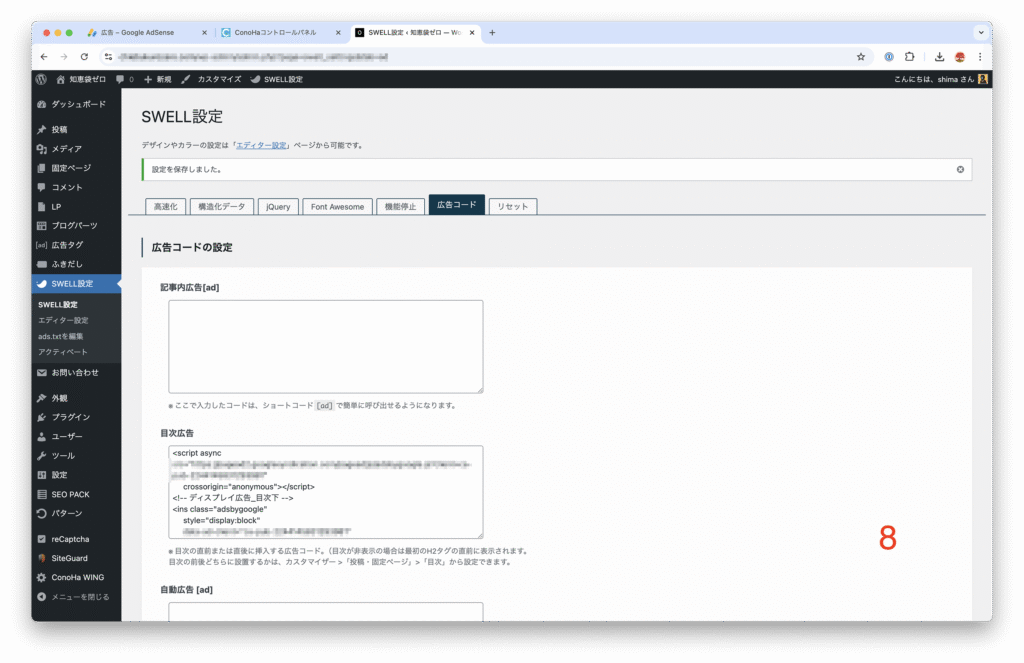This screenshot has height=663, width=1024.
Task: Switch to 機能停止 tab
Action: click(x=400, y=206)
